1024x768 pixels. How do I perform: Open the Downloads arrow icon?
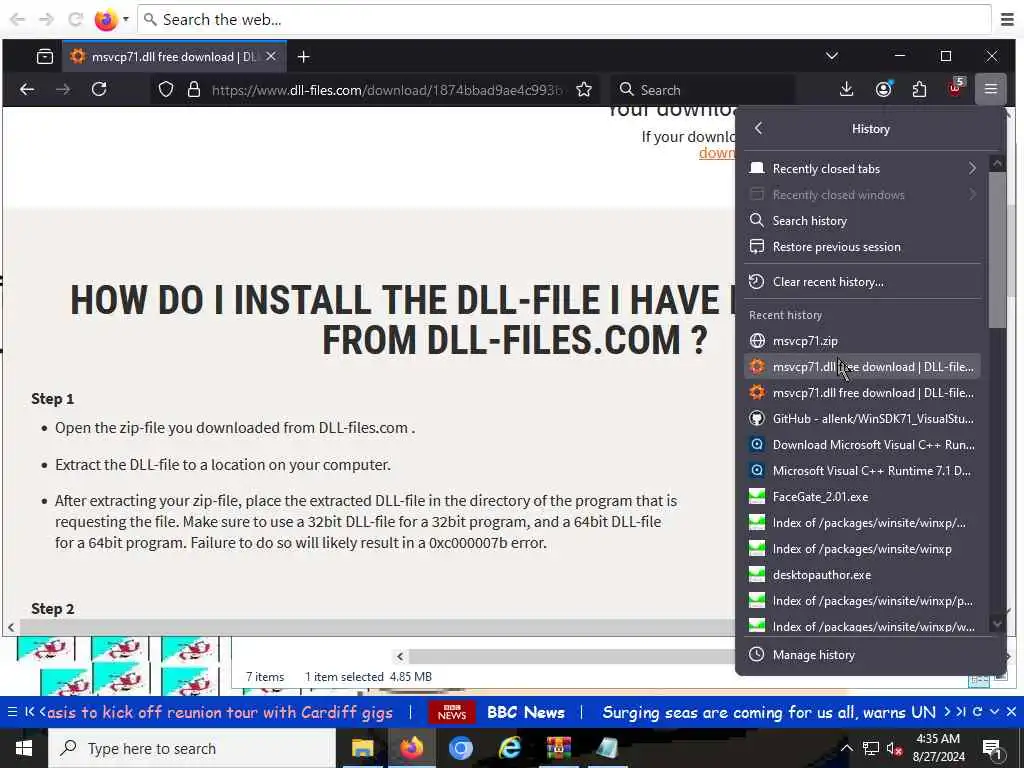click(846, 89)
